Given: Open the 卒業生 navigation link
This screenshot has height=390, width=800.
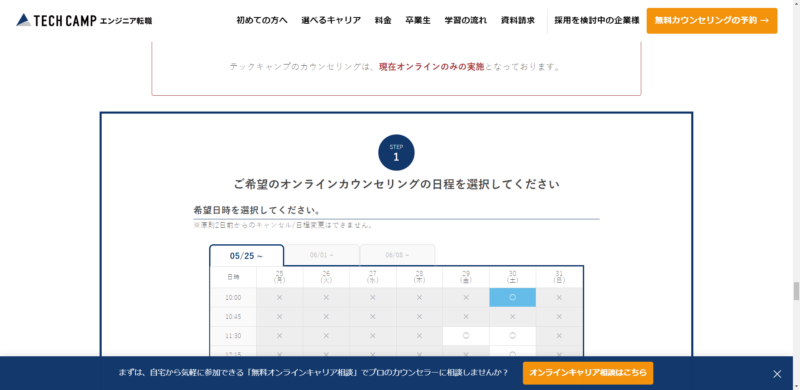Looking at the screenshot, I should 418,20.
